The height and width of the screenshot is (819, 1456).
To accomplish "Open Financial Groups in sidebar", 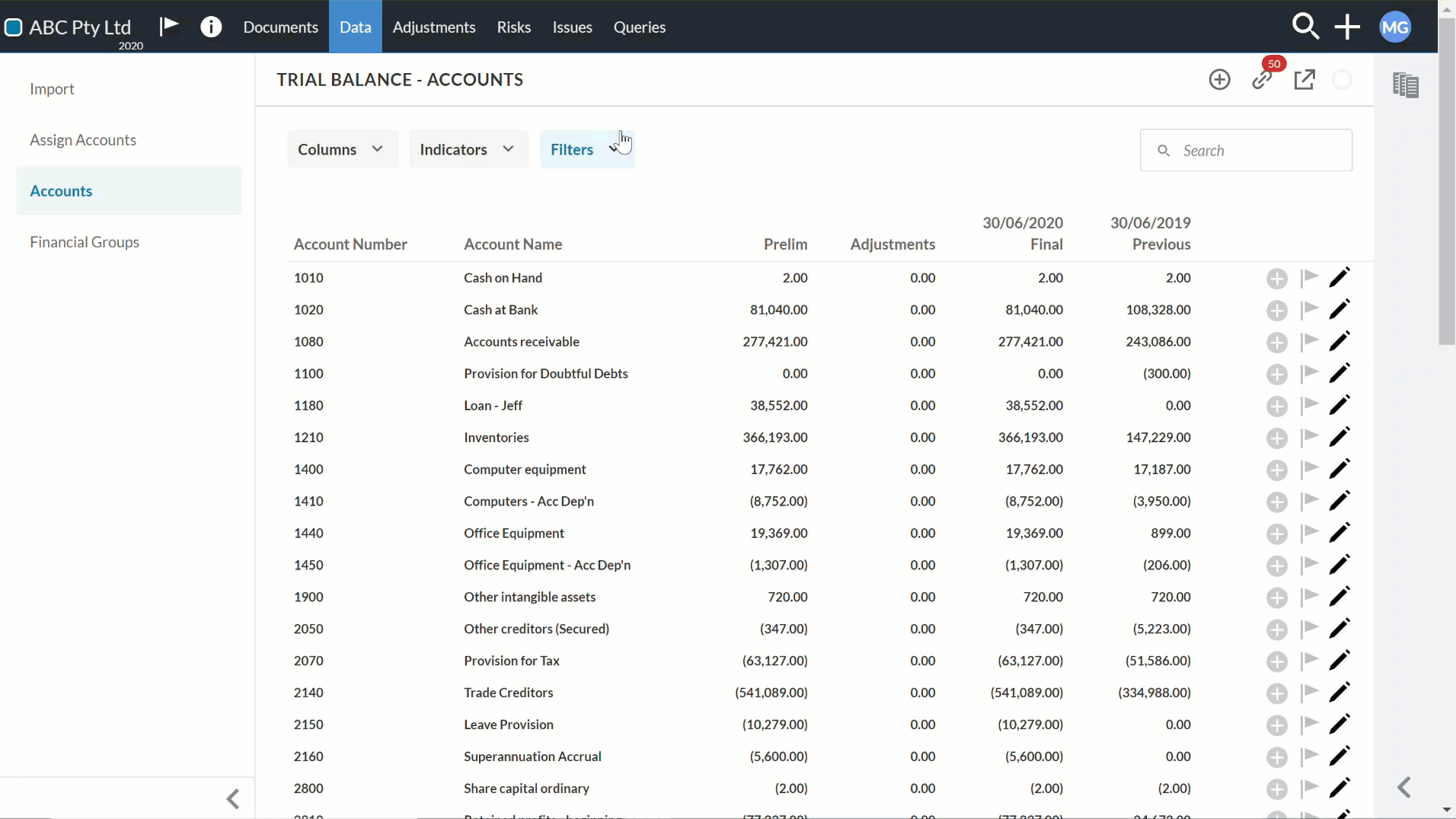I will [85, 242].
